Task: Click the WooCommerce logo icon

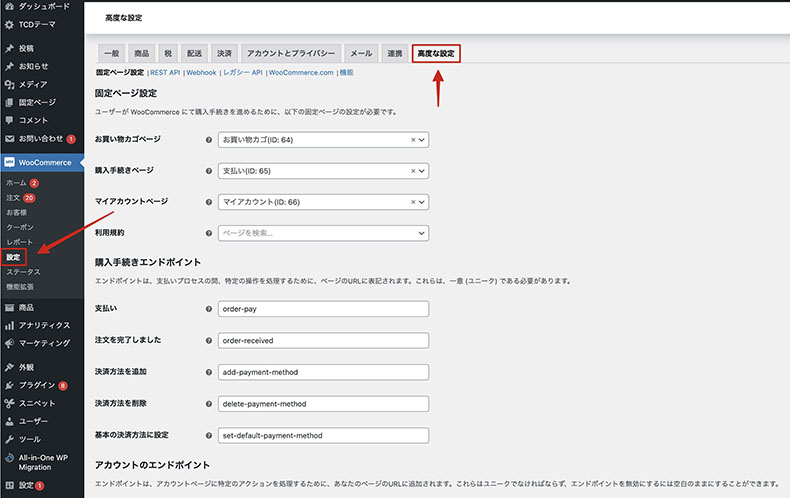Action: pos(9,162)
